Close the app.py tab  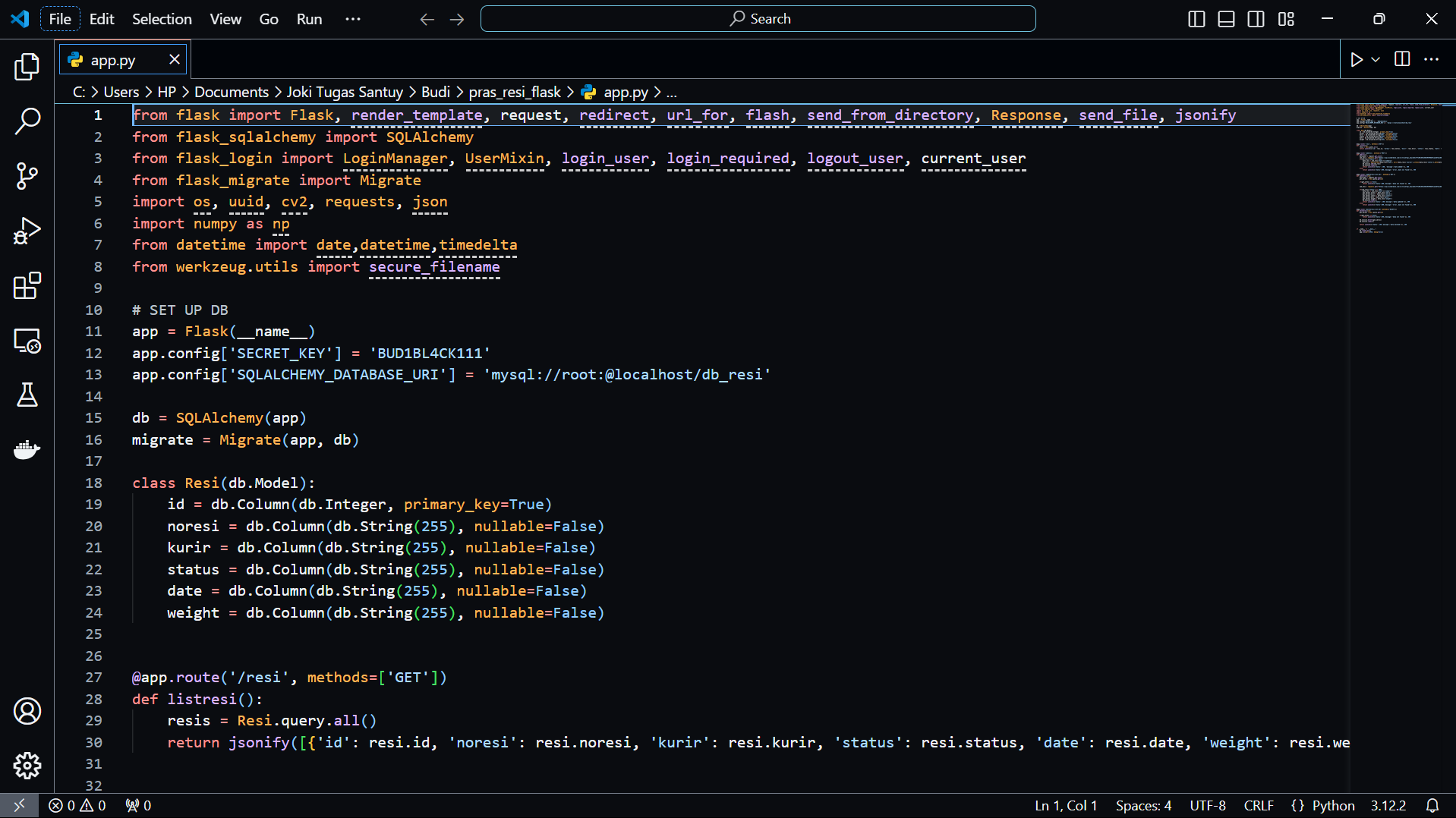tap(174, 59)
